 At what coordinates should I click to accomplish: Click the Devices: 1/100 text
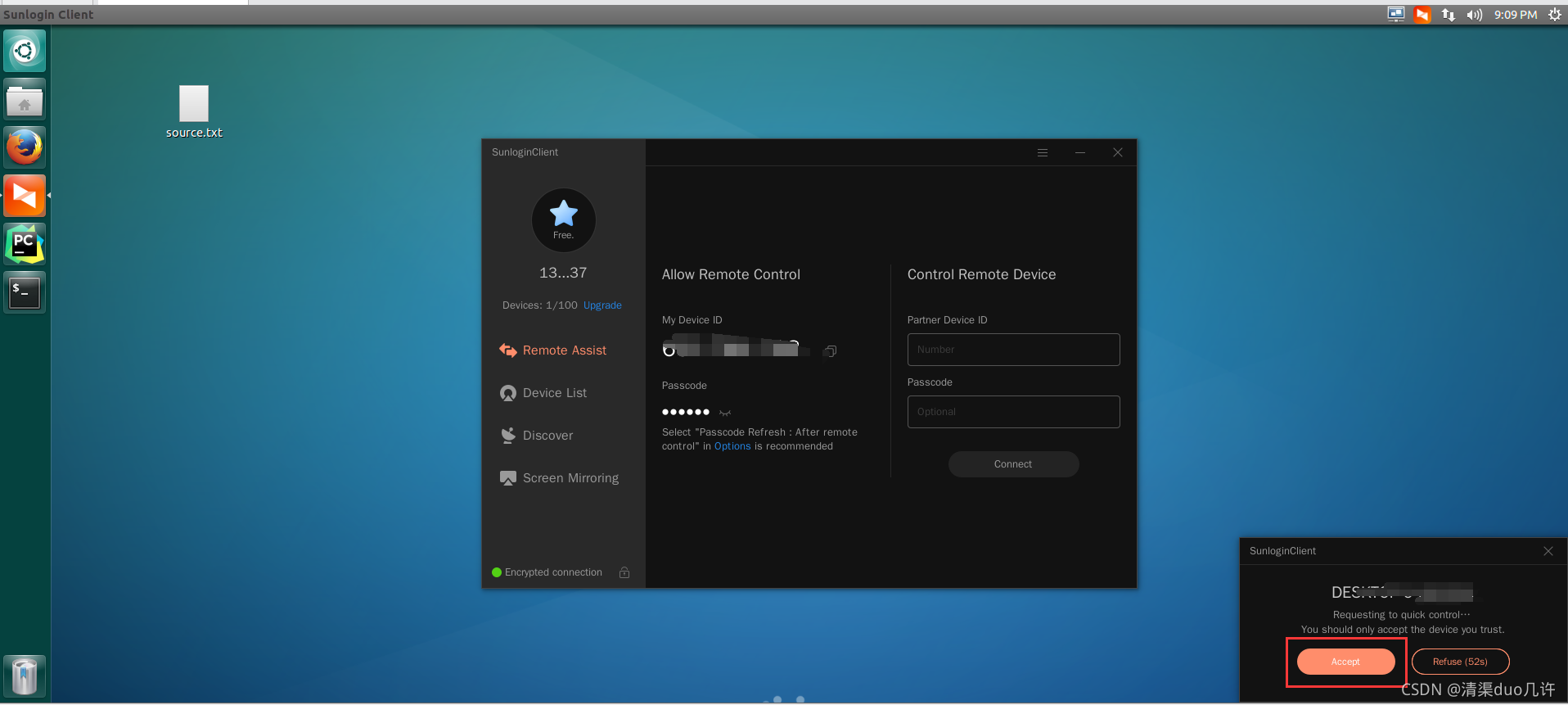540,305
